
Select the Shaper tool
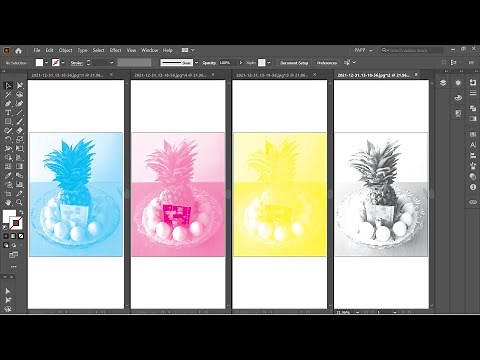(8, 131)
